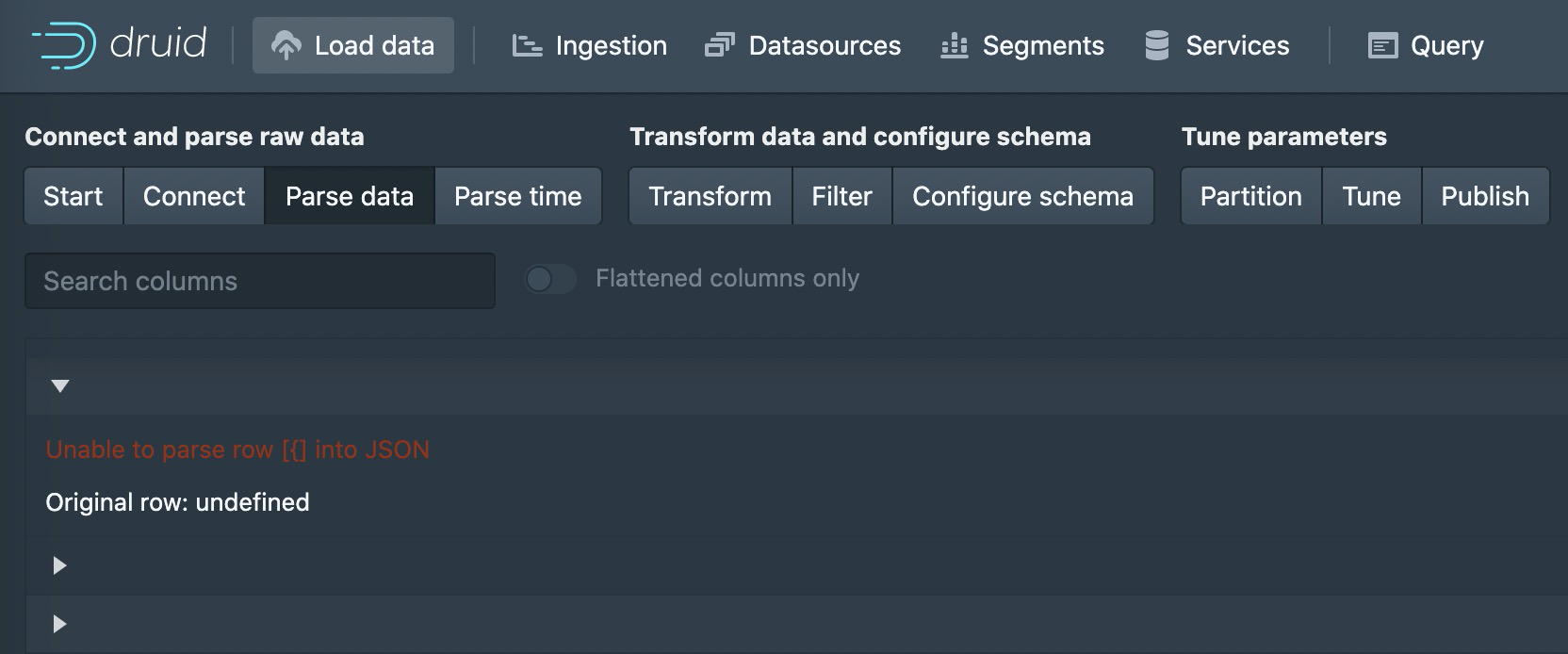Click the Query console icon

[x=1382, y=45]
